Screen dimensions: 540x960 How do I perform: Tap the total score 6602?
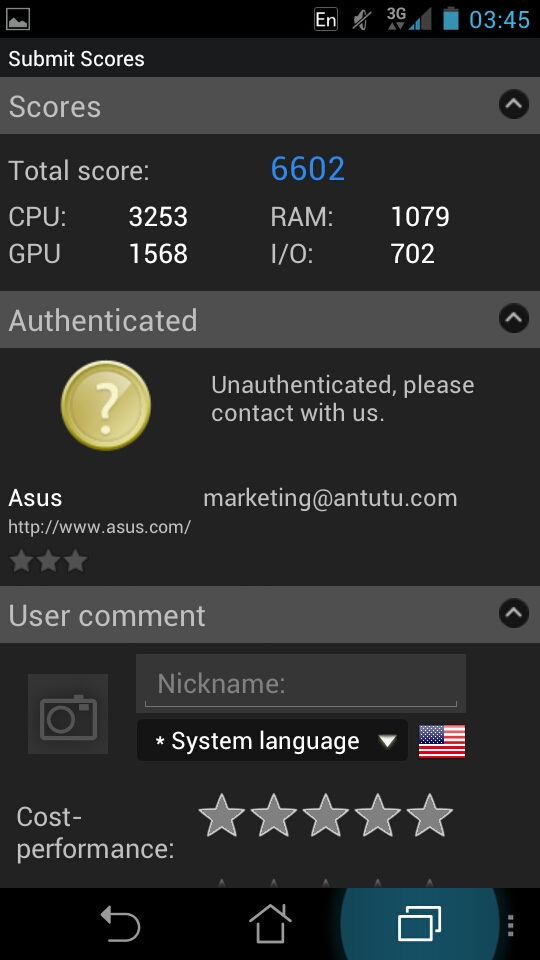(x=307, y=169)
